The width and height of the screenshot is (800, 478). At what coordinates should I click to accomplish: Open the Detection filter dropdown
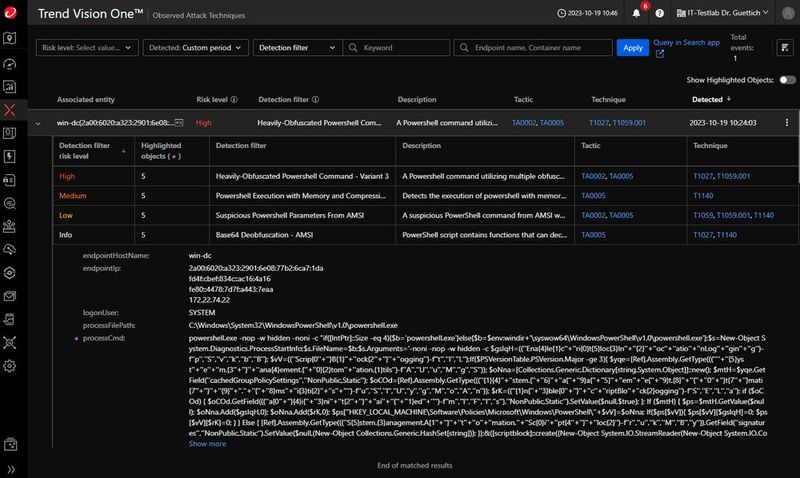point(297,47)
